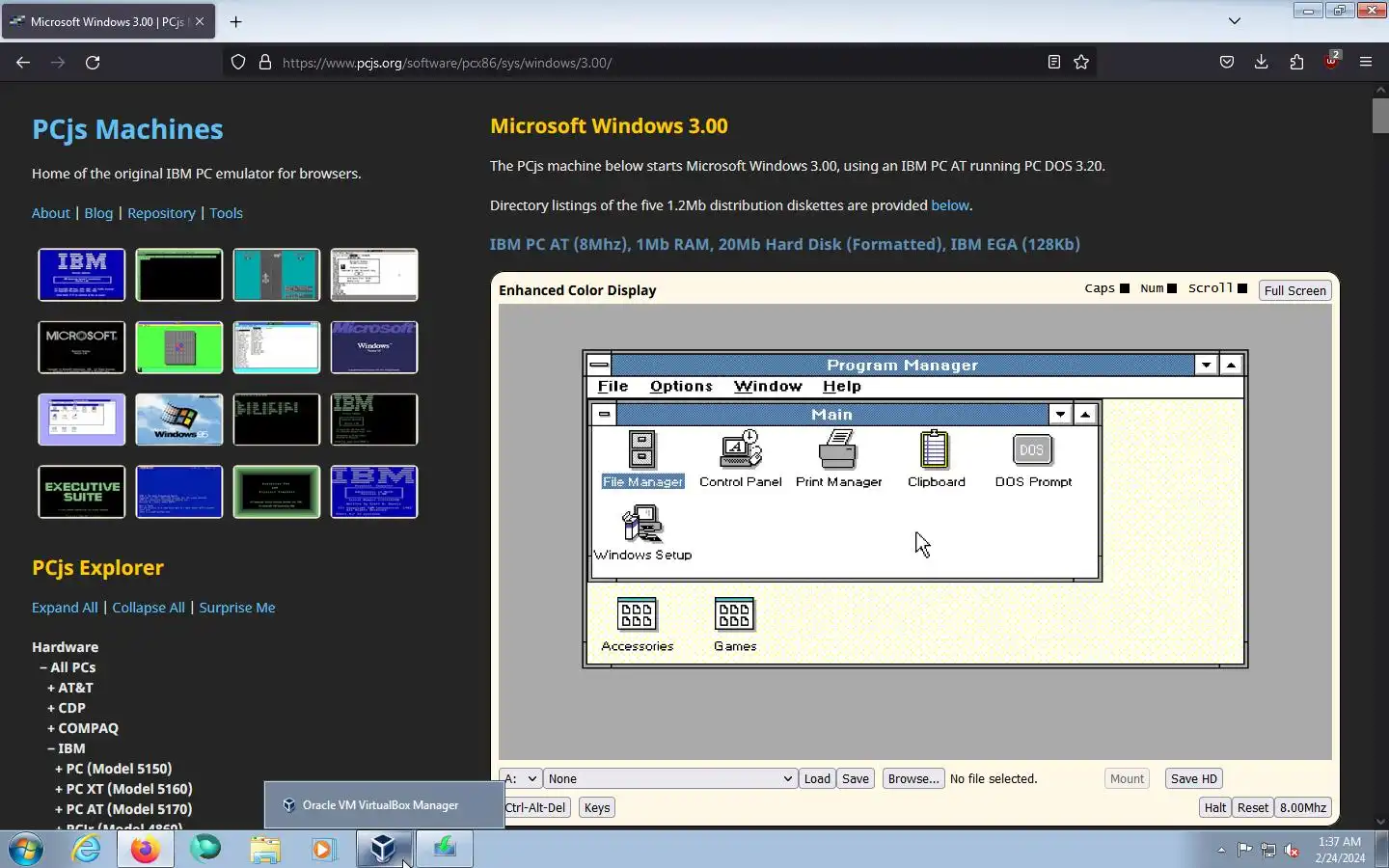1389x868 pixels.
Task: Open the Firefox hamburger application menu
Action: click(1366, 63)
